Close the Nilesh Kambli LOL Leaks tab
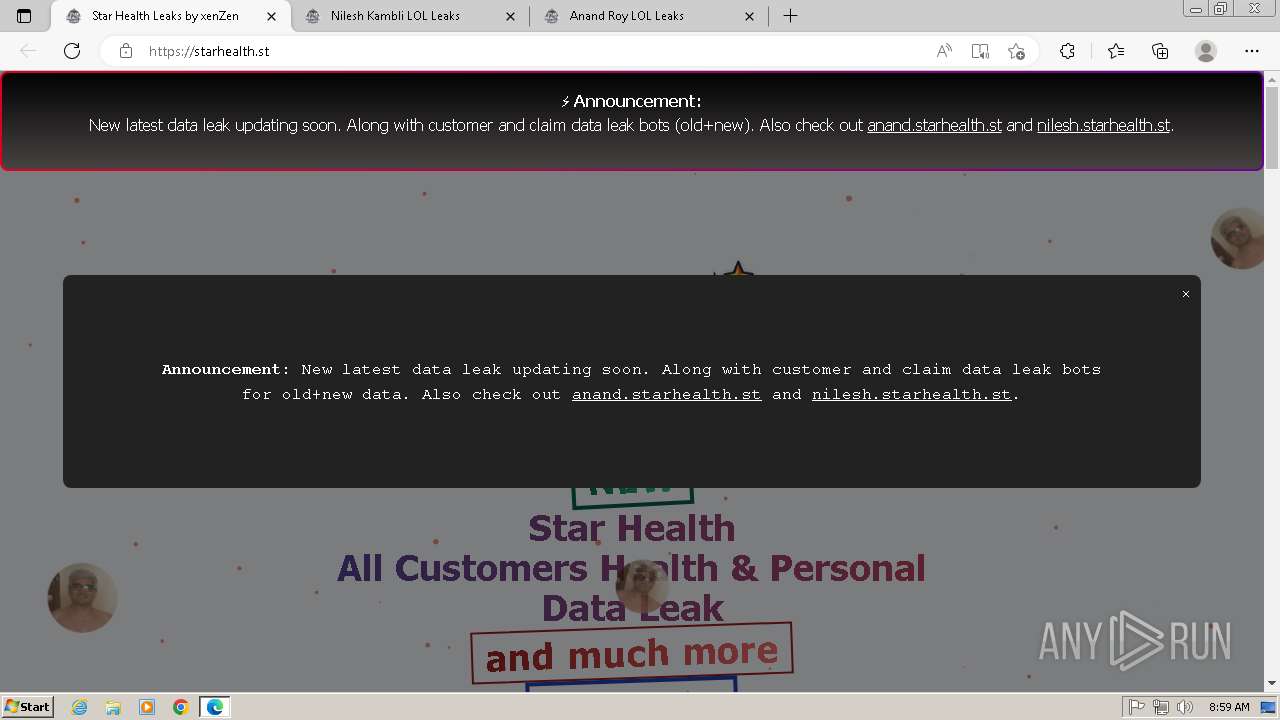This screenshot has height=720, width=1280. [511, 16]
